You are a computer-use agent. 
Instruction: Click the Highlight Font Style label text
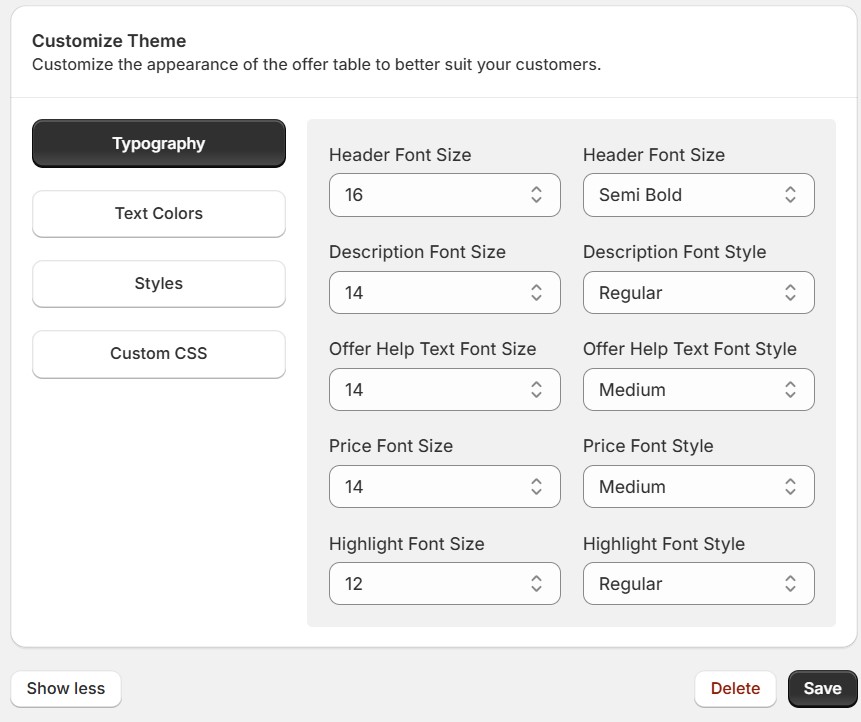(x=664, y=544)
